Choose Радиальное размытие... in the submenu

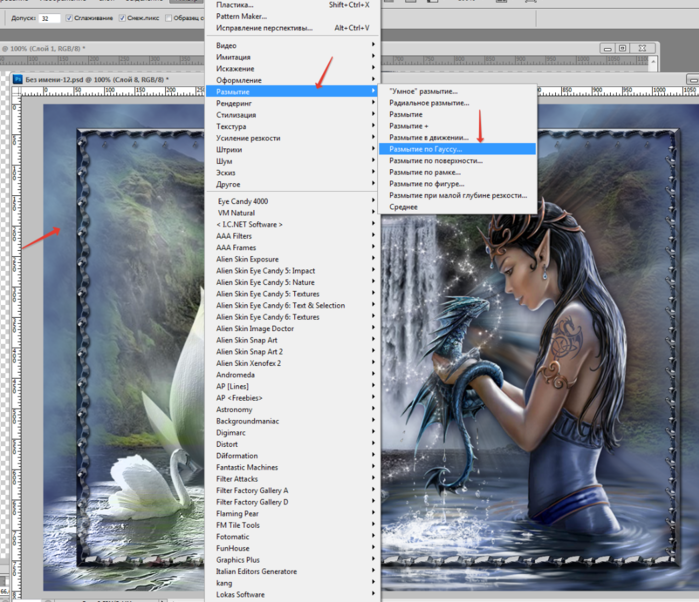pos(457,103)
